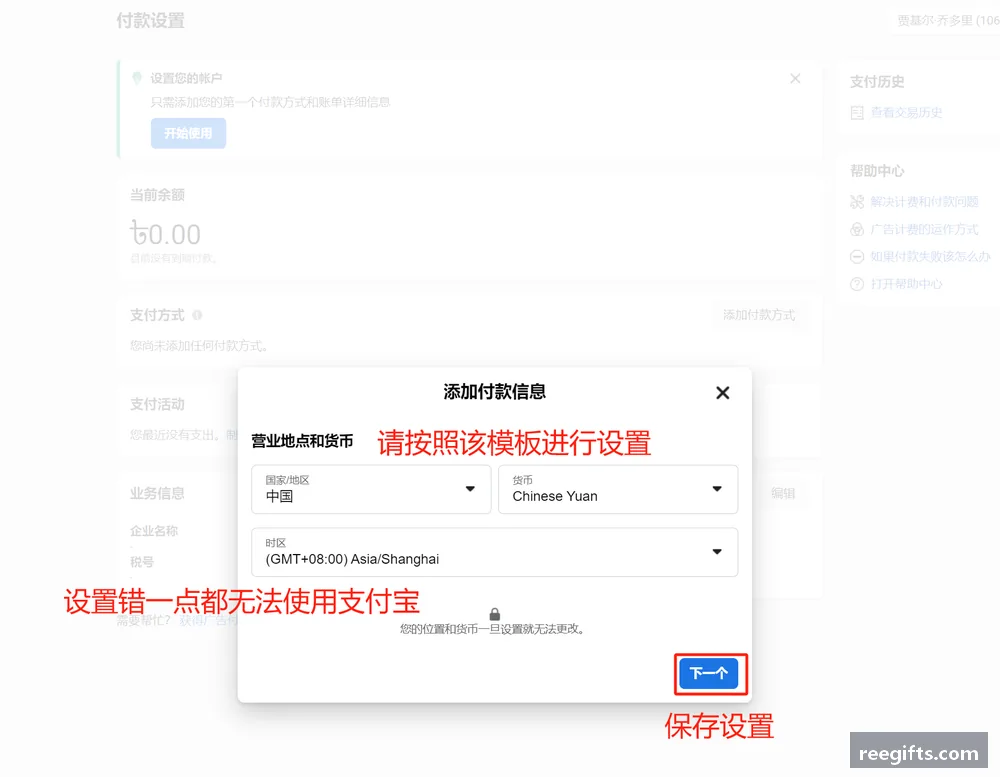The width and height of the screenshot is (1000, 777).
Task: Click the 付款设置 page title
Action: [151, 20]
